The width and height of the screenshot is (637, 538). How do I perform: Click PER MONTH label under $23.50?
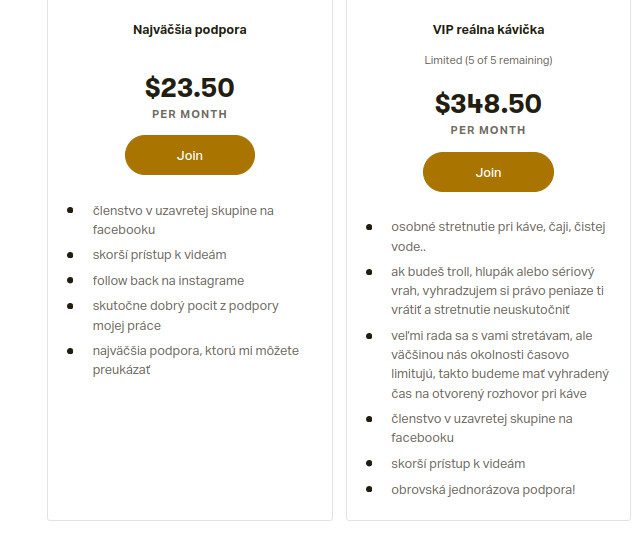[x=189, y=114]
